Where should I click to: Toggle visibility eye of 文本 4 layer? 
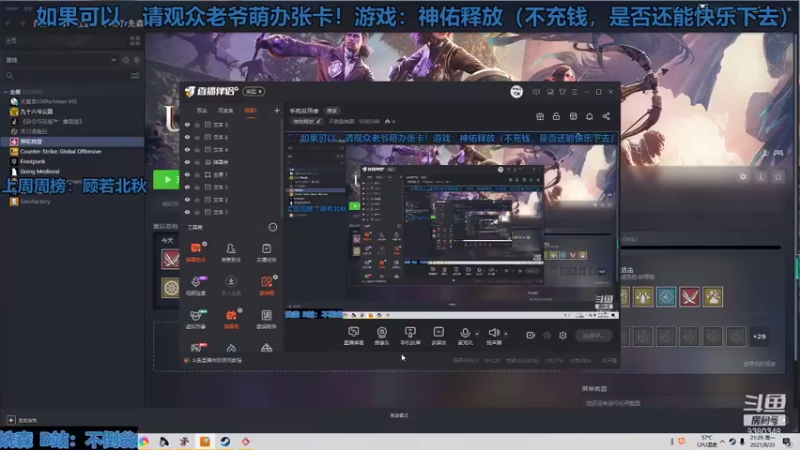[x=187, y=150]
